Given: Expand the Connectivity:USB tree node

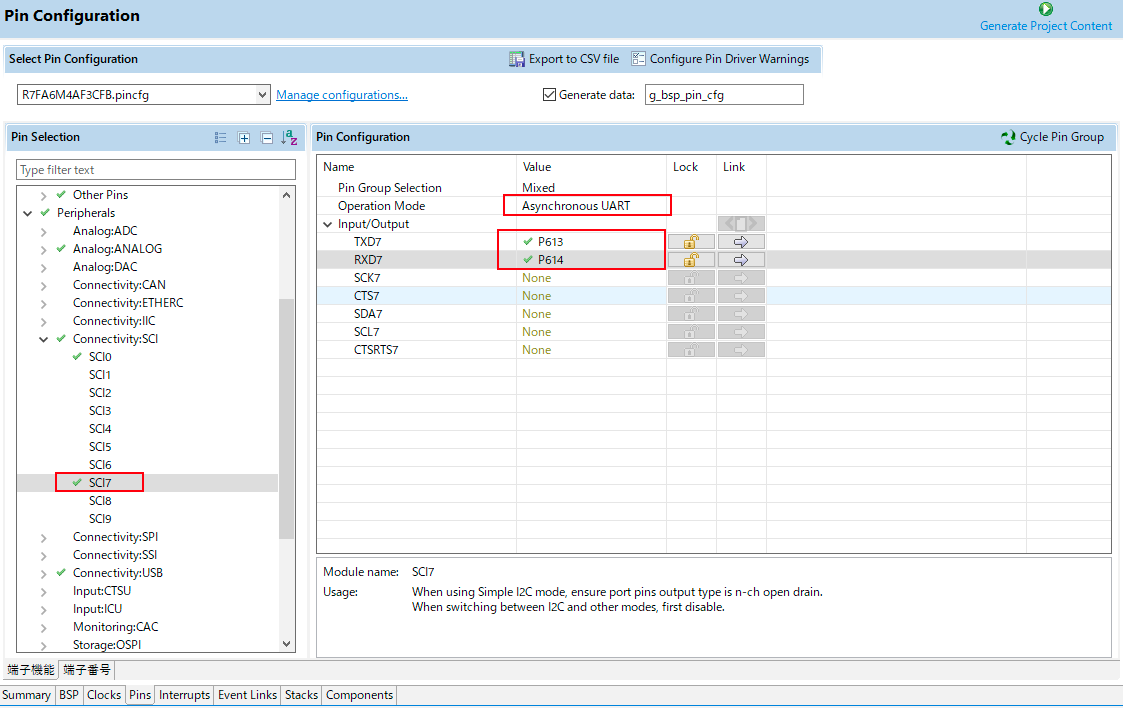Looking at the screenshot, I should click(x=44, y=573).
